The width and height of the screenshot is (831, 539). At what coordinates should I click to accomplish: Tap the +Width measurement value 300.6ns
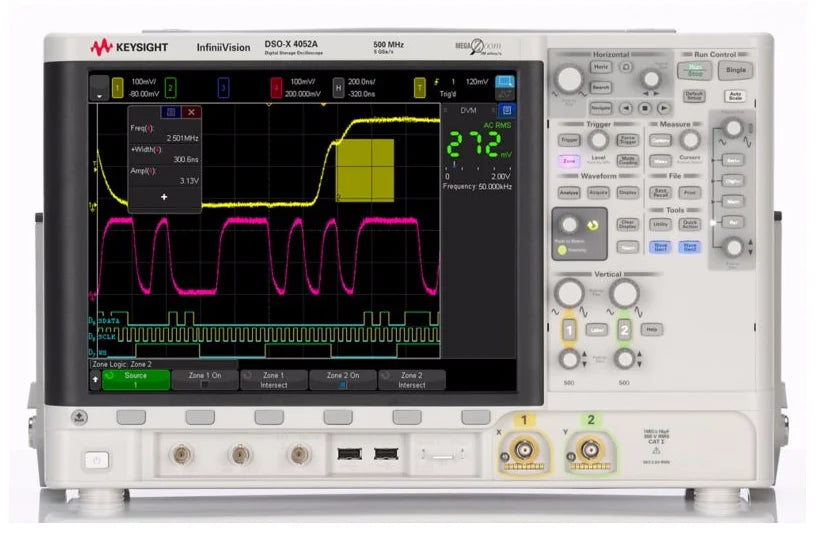(x=186, y=160)
